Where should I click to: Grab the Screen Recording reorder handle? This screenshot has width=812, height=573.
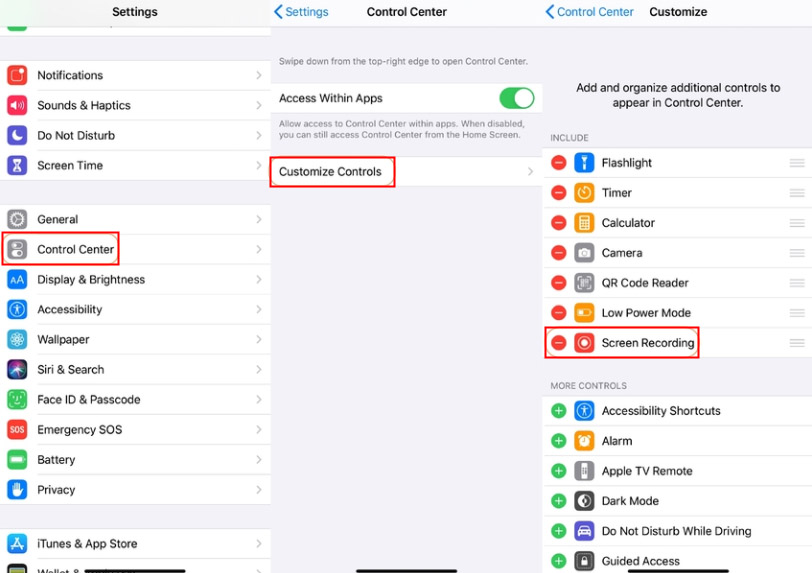[797, 343]
